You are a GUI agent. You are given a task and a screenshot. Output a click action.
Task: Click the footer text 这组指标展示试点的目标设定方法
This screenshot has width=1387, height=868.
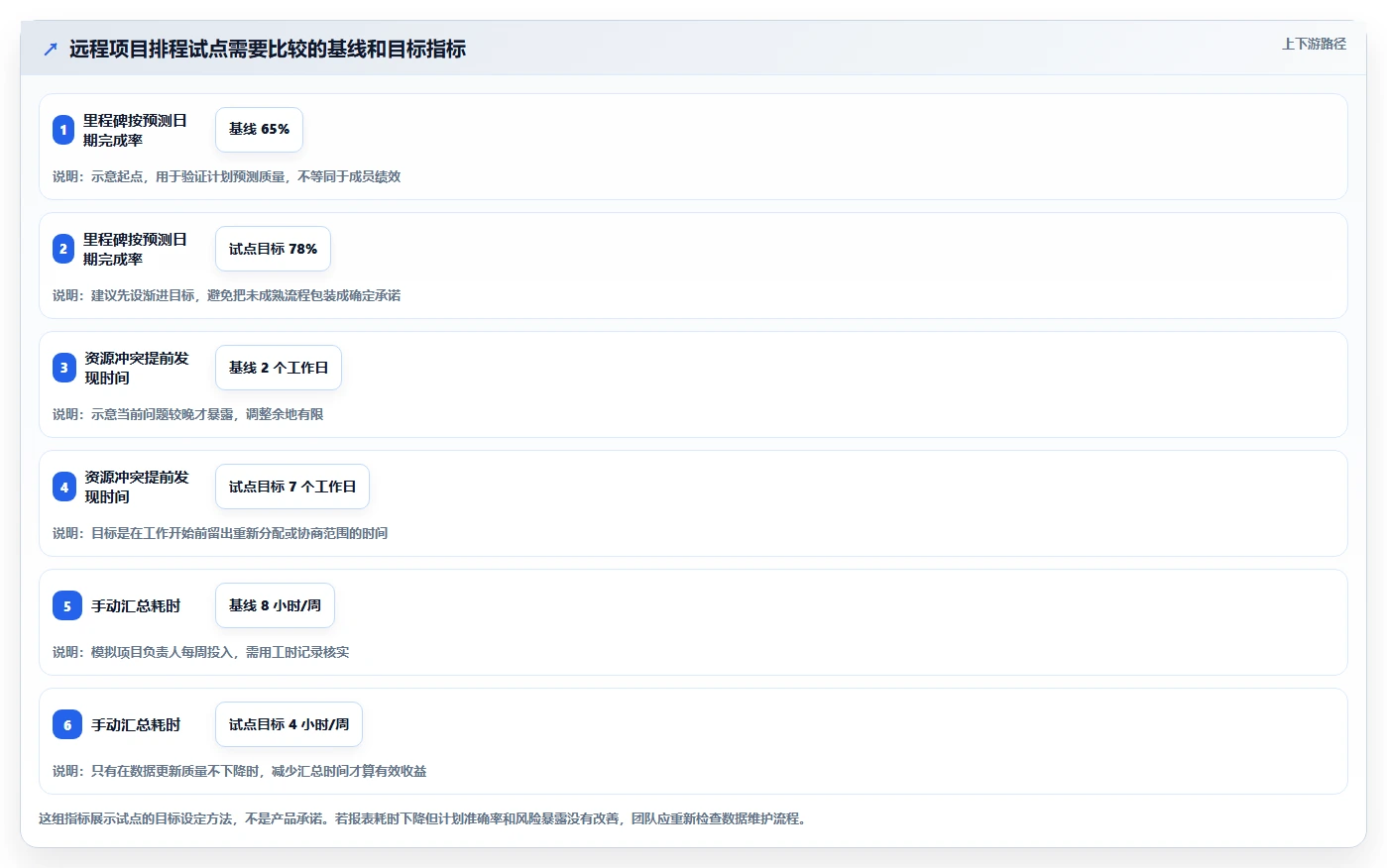(x=422, y=818)
